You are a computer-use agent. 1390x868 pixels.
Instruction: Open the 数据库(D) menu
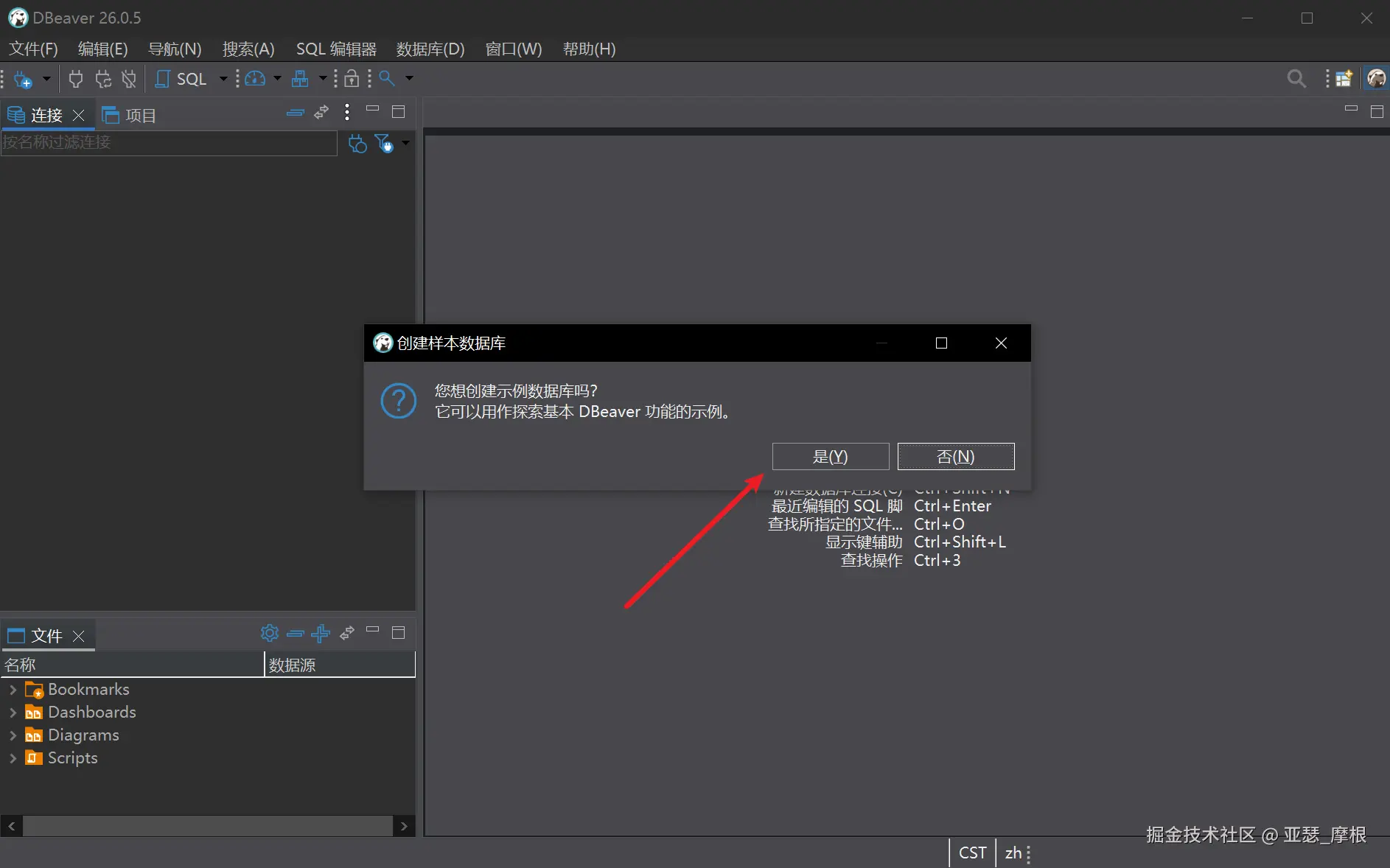point(430,49)
